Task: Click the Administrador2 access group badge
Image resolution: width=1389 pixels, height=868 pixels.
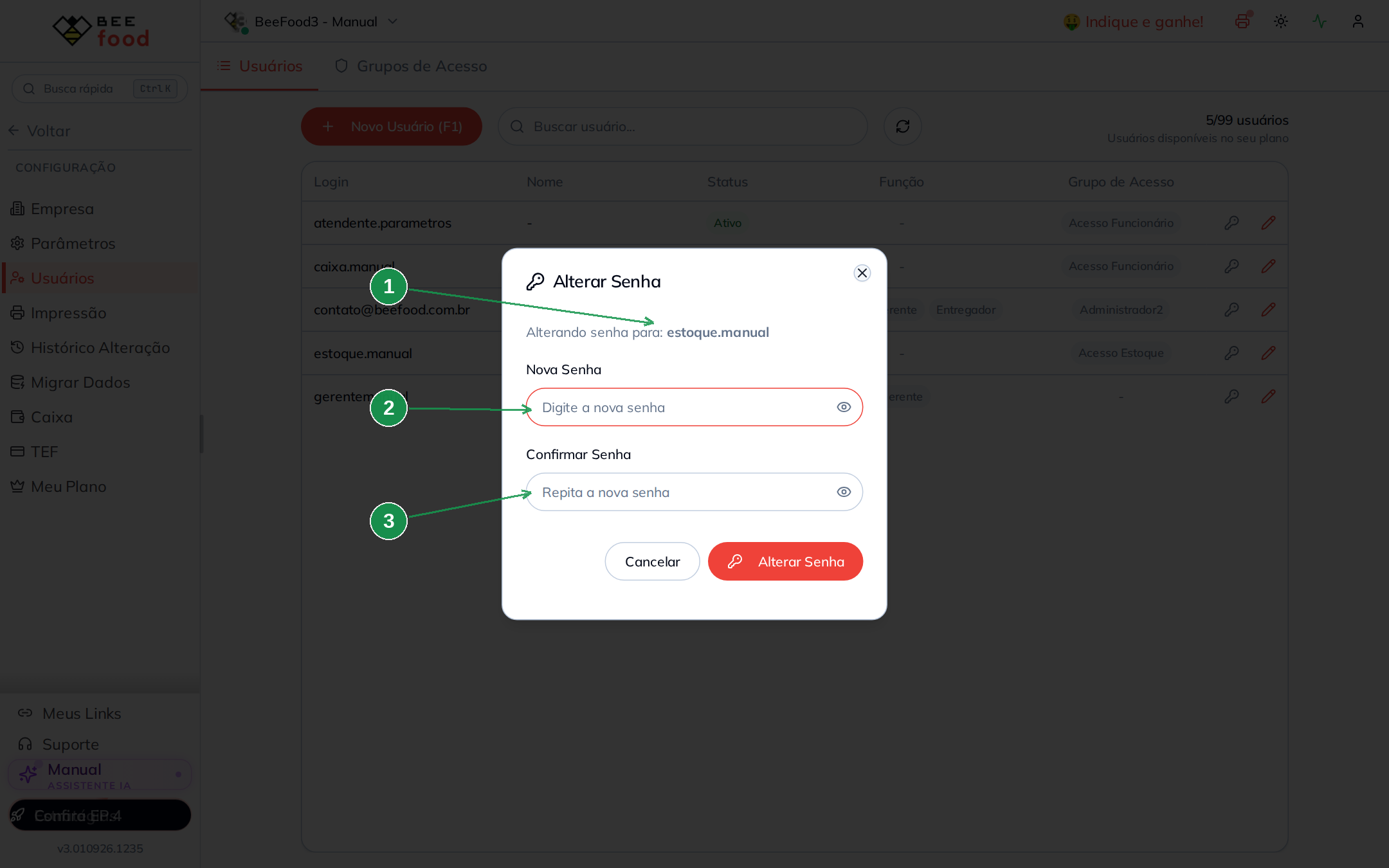Action: [1121, 310]
